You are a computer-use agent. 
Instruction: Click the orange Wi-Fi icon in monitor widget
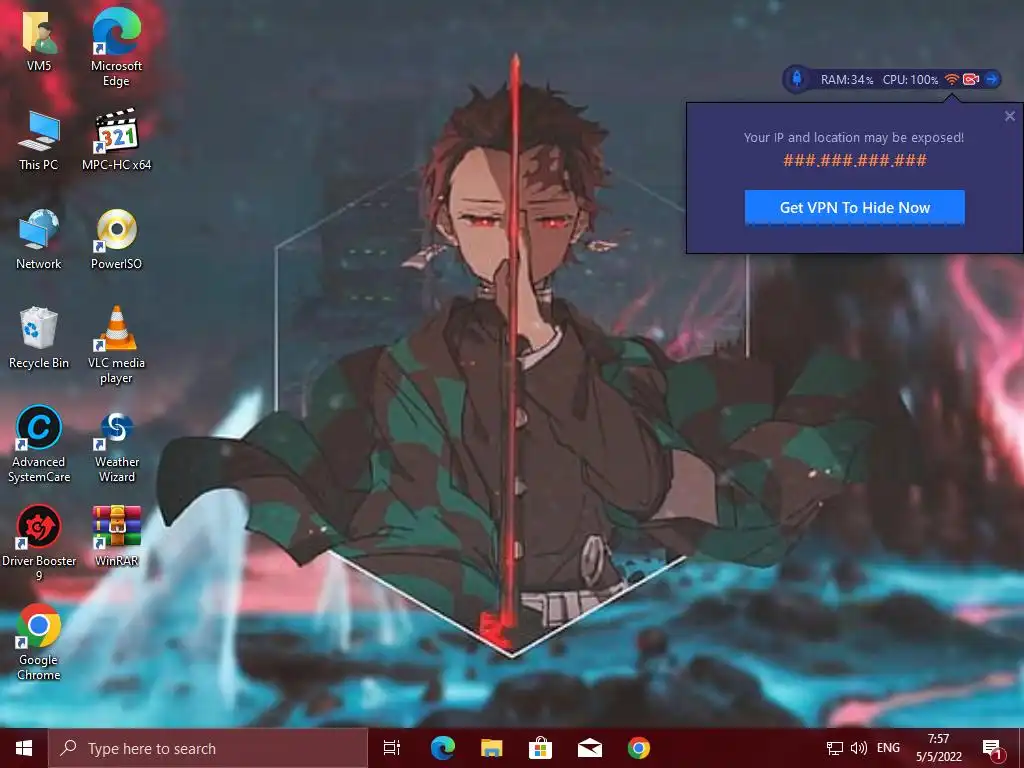click(952, 79)
